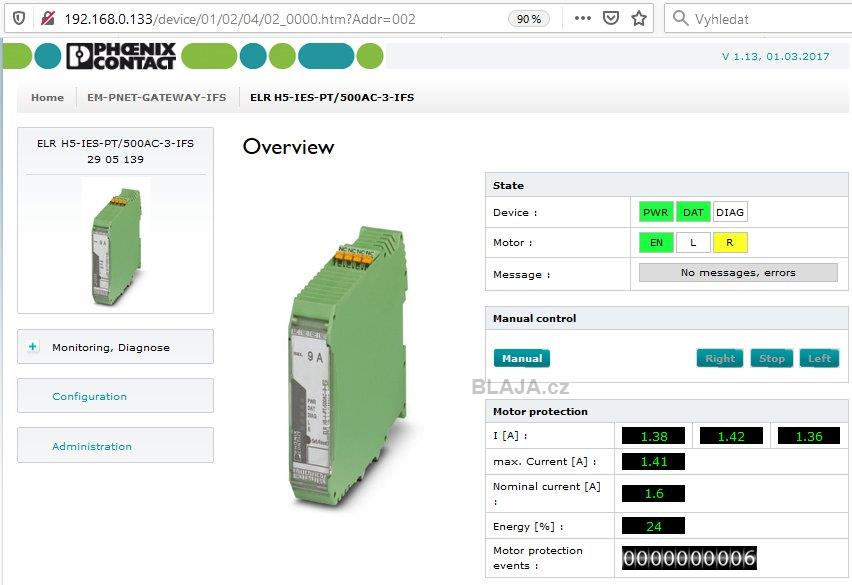Click the Nominal current value 1.6
The image size is (852, 585).
[654, 493]
